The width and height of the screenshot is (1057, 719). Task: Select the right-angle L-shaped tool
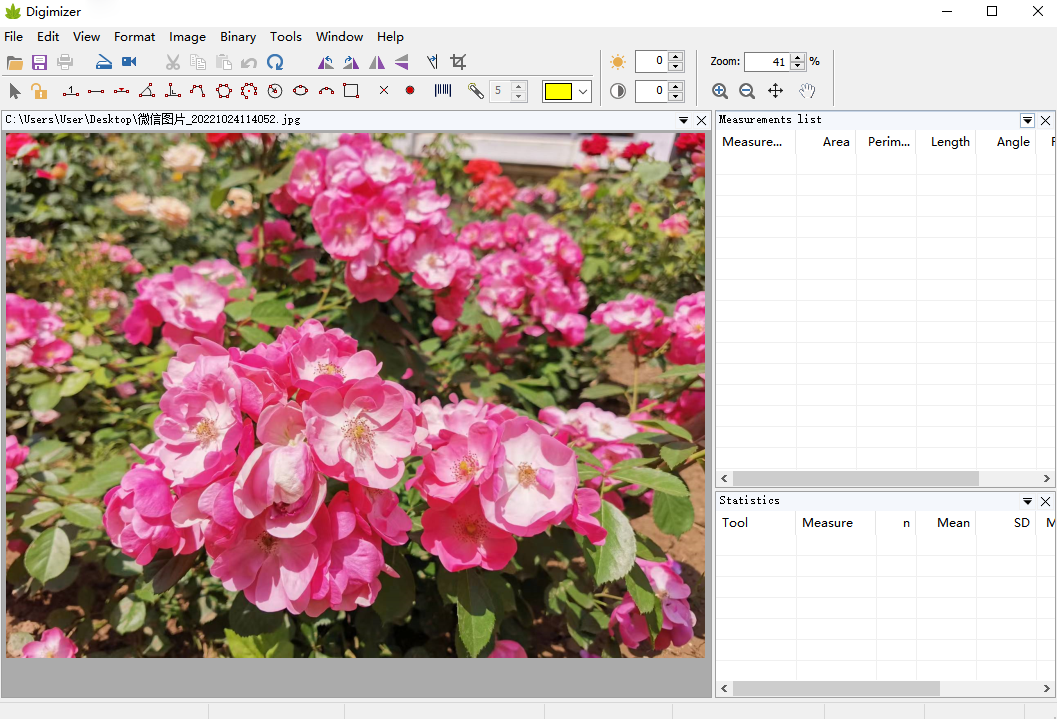(x=173, y=90)
